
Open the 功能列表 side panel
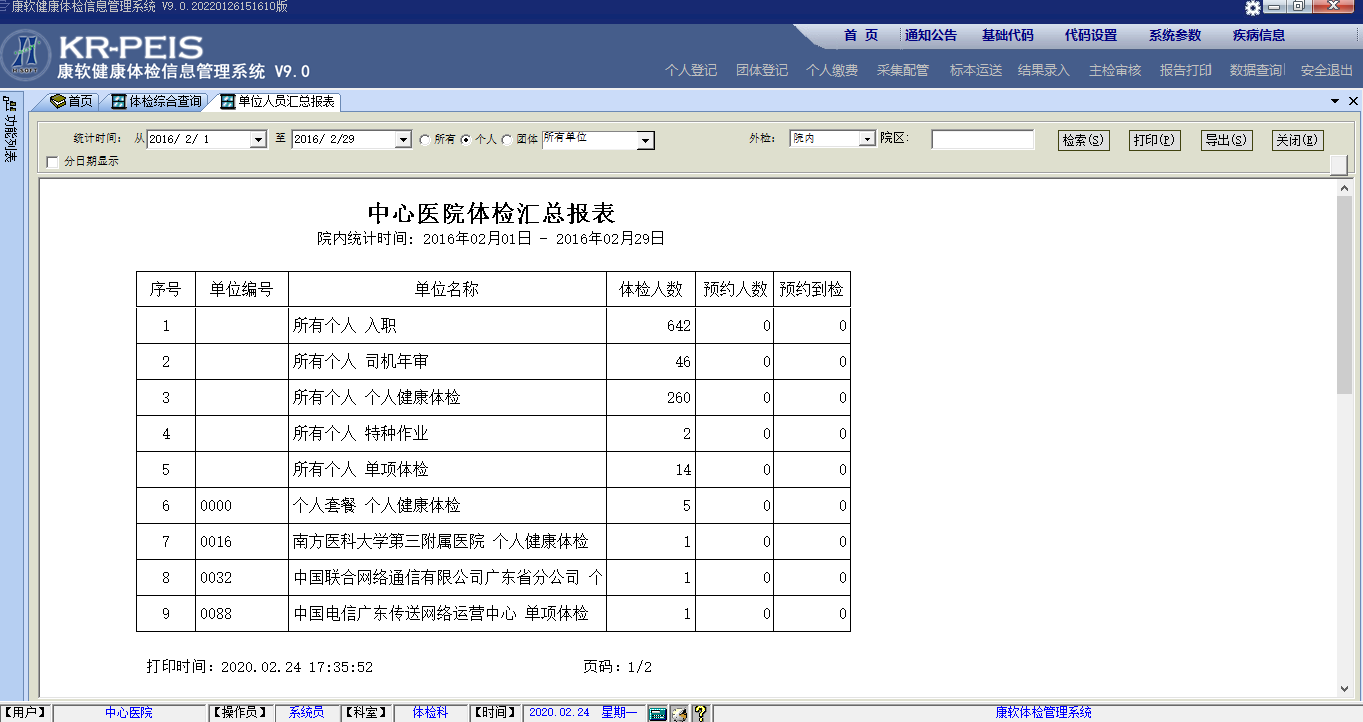[10, 130]
